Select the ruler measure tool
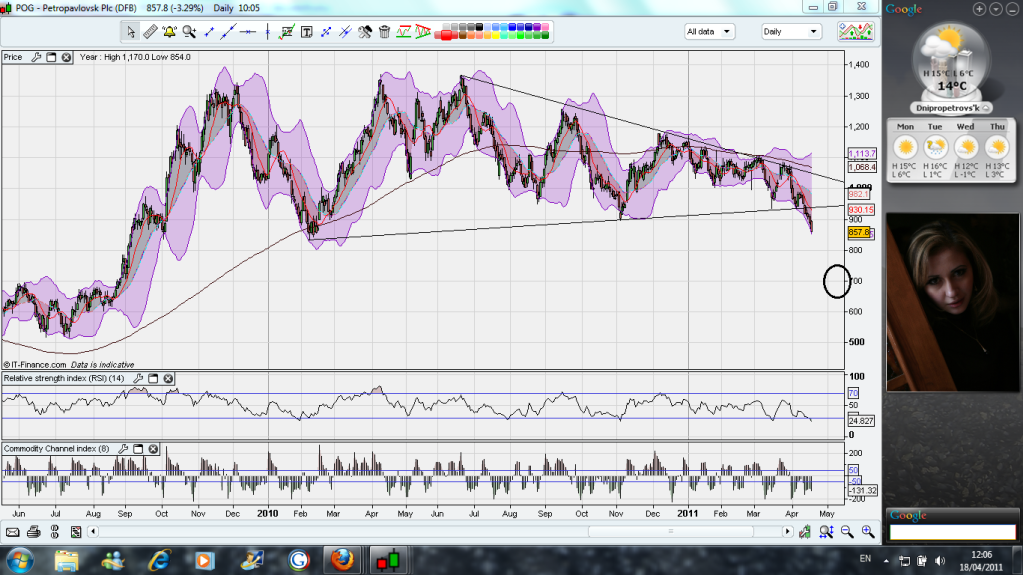 [x=150, y=32]
